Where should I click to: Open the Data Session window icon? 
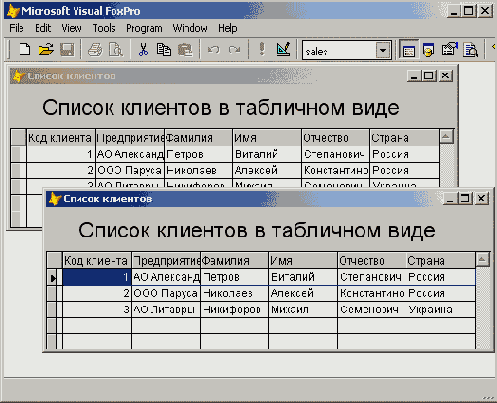pos(428,50)
